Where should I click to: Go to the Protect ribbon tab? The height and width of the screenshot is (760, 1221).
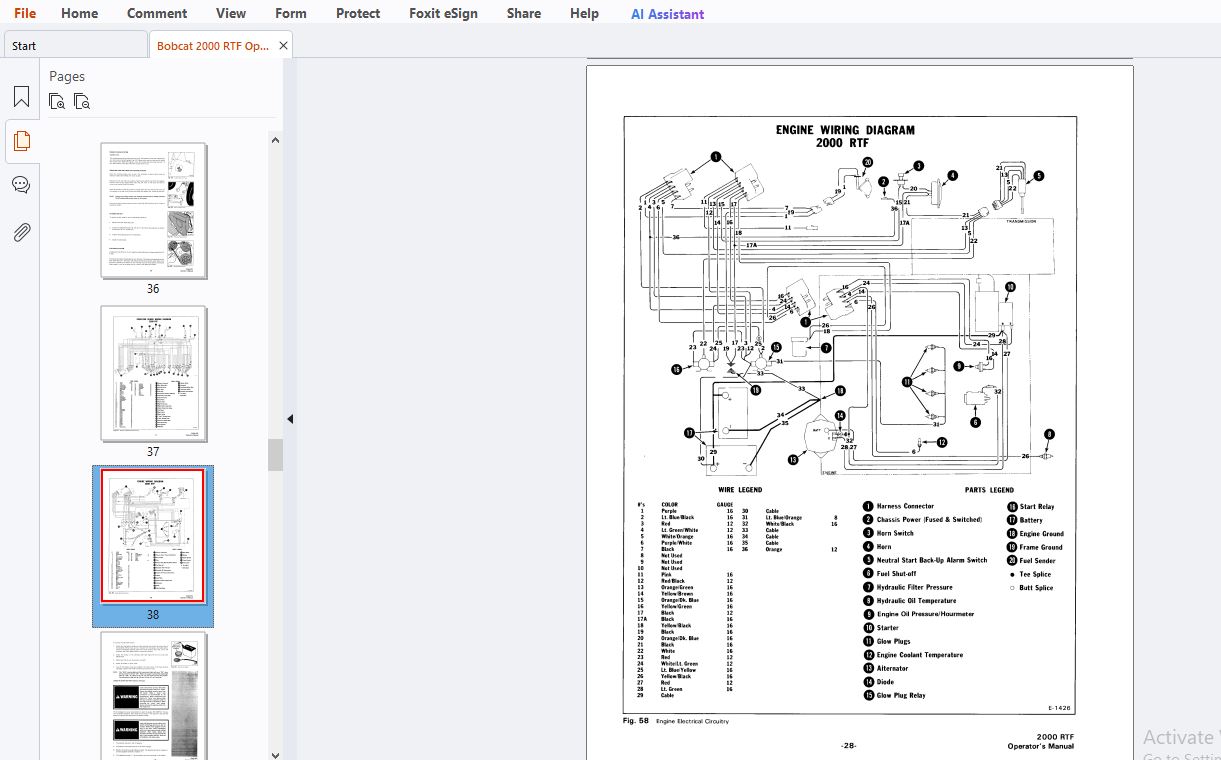click(x=358, y=13)
